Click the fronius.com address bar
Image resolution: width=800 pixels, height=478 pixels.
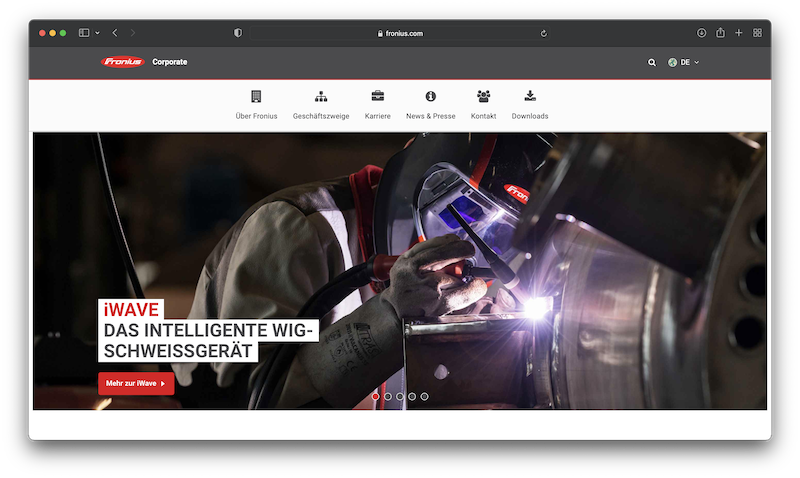pos(399,33)
